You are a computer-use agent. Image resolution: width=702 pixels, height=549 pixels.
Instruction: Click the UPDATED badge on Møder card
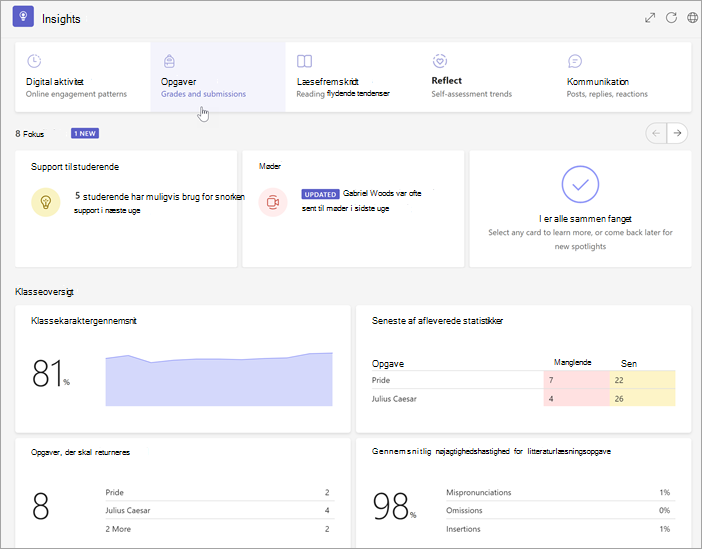point(320,194)
